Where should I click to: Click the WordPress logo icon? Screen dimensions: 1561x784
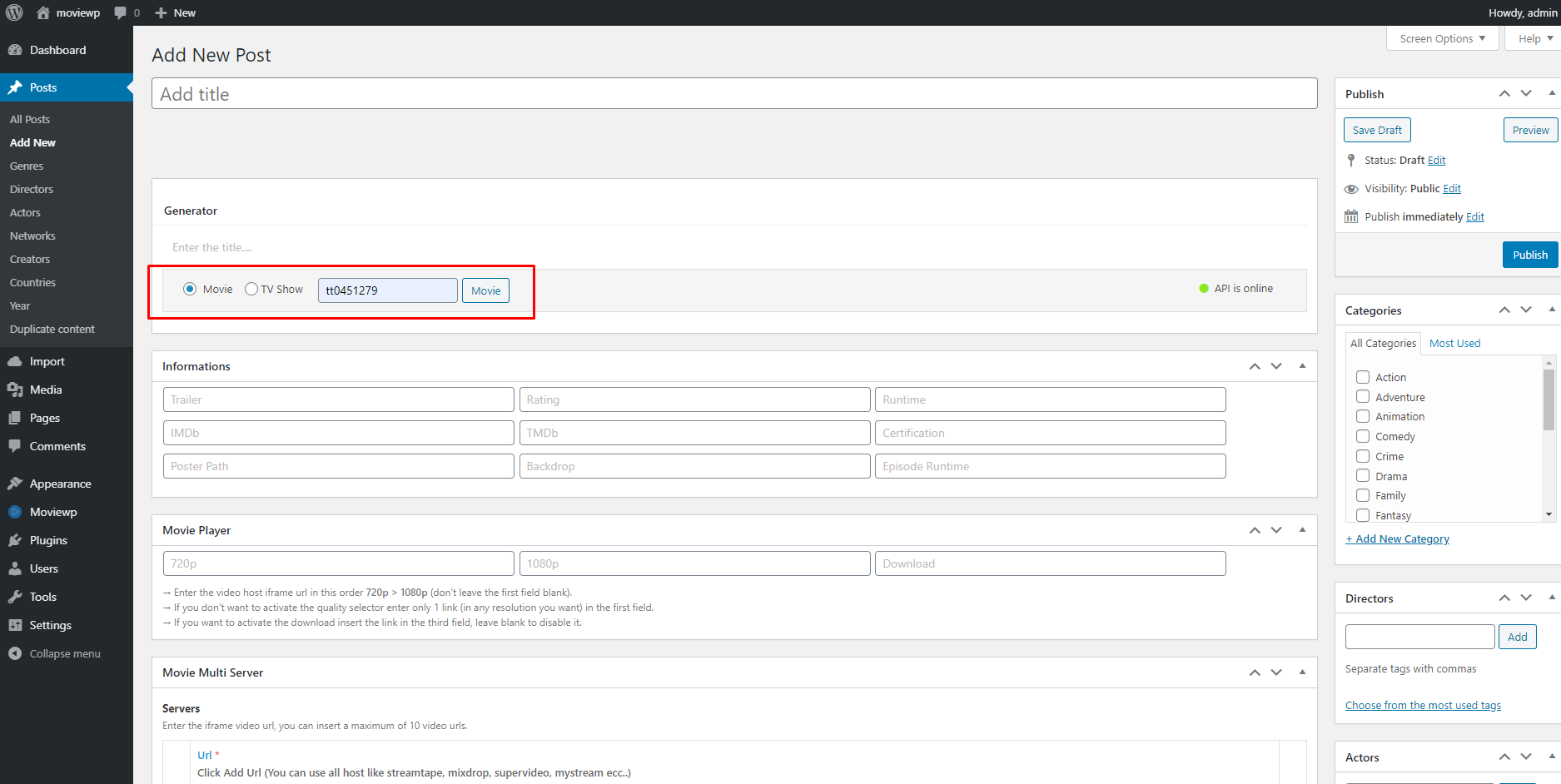14,12
